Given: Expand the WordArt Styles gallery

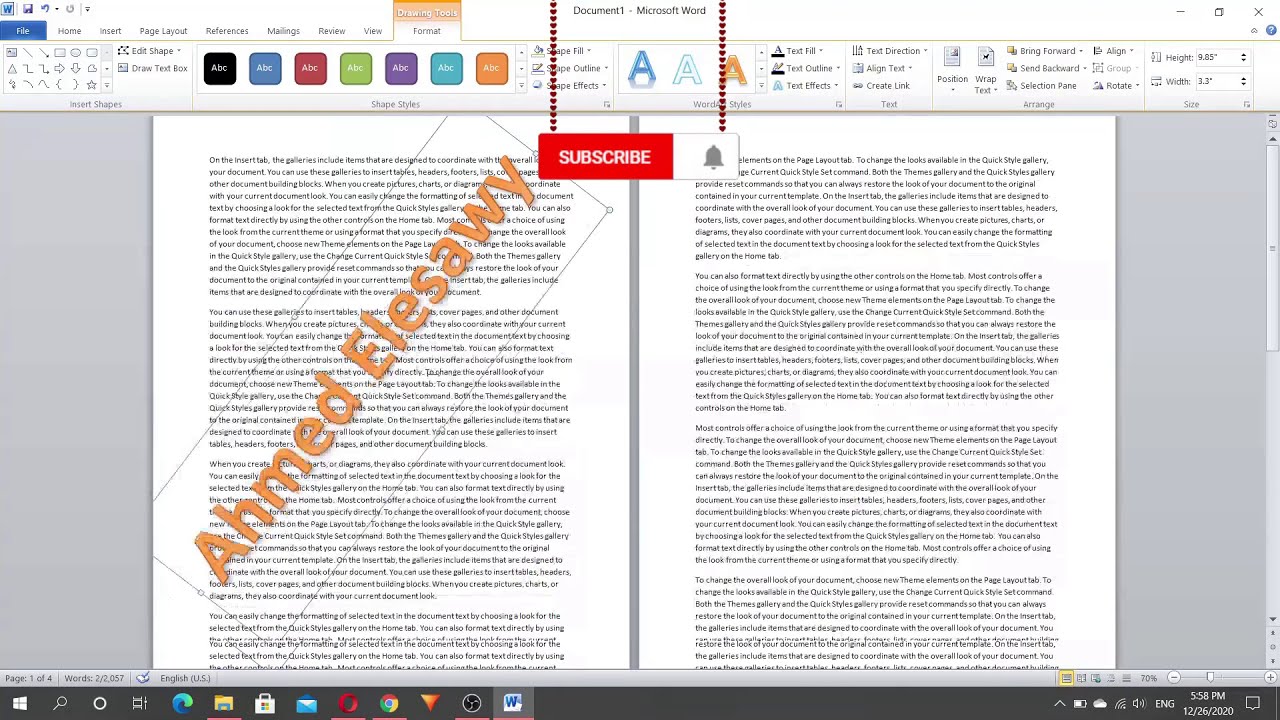Looking at the screenshot, I should coord(761,86).
